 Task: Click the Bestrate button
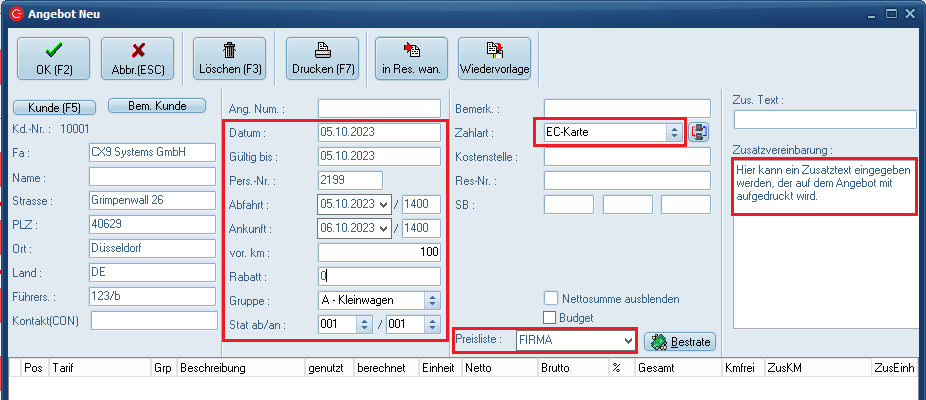click(x=679, y=342)
